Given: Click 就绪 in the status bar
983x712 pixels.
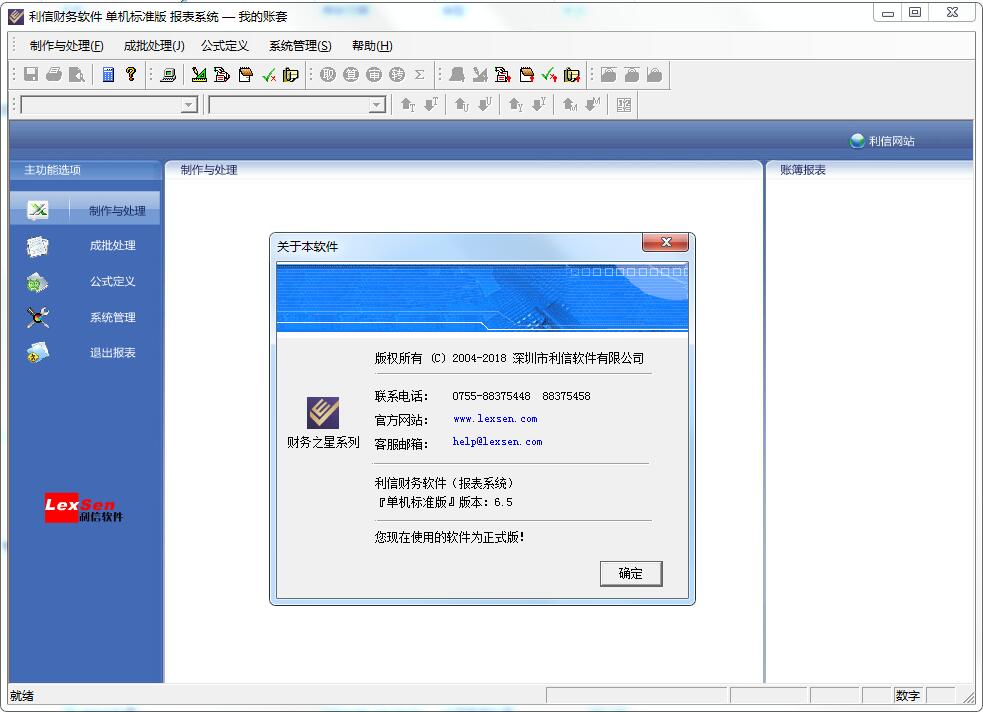Looking at the screenshot, I should (x=22, y=696).
